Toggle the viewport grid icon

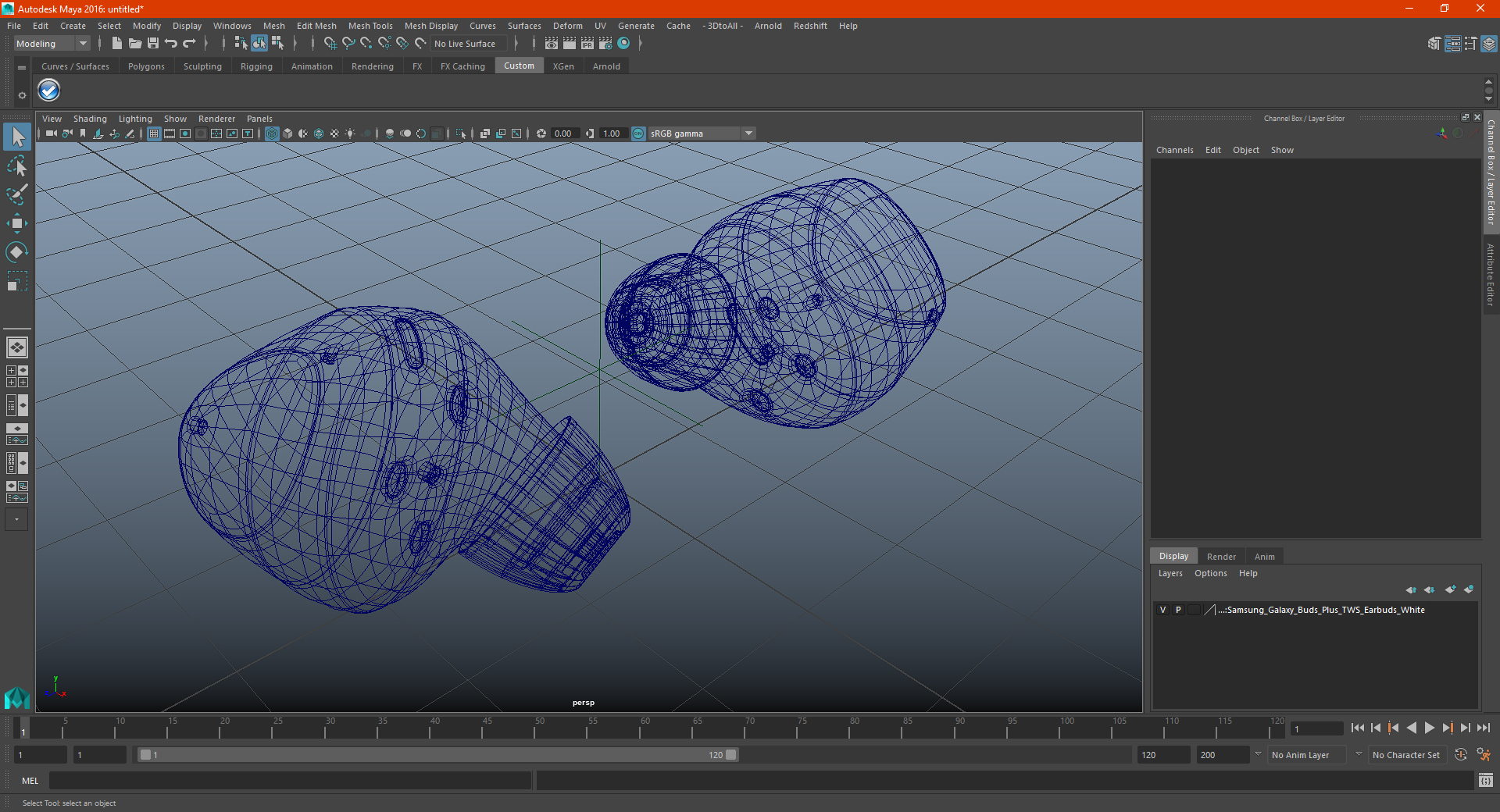[x=154, y=134]
